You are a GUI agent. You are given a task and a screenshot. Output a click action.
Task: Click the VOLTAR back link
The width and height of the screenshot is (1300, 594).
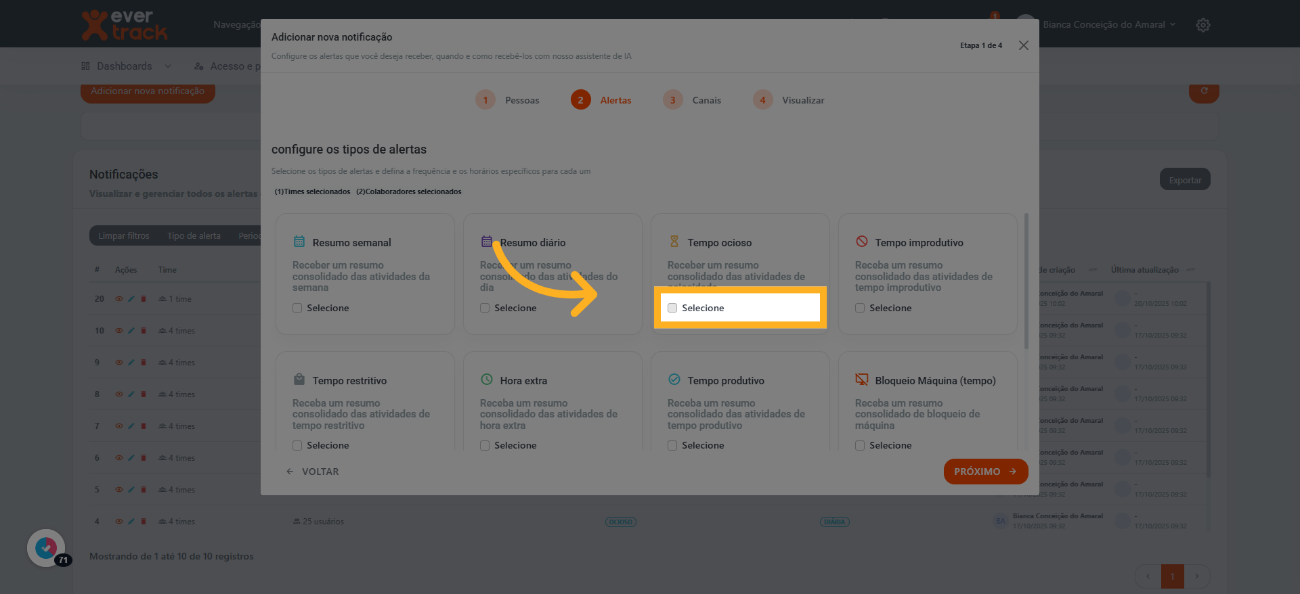pos(312,472)
